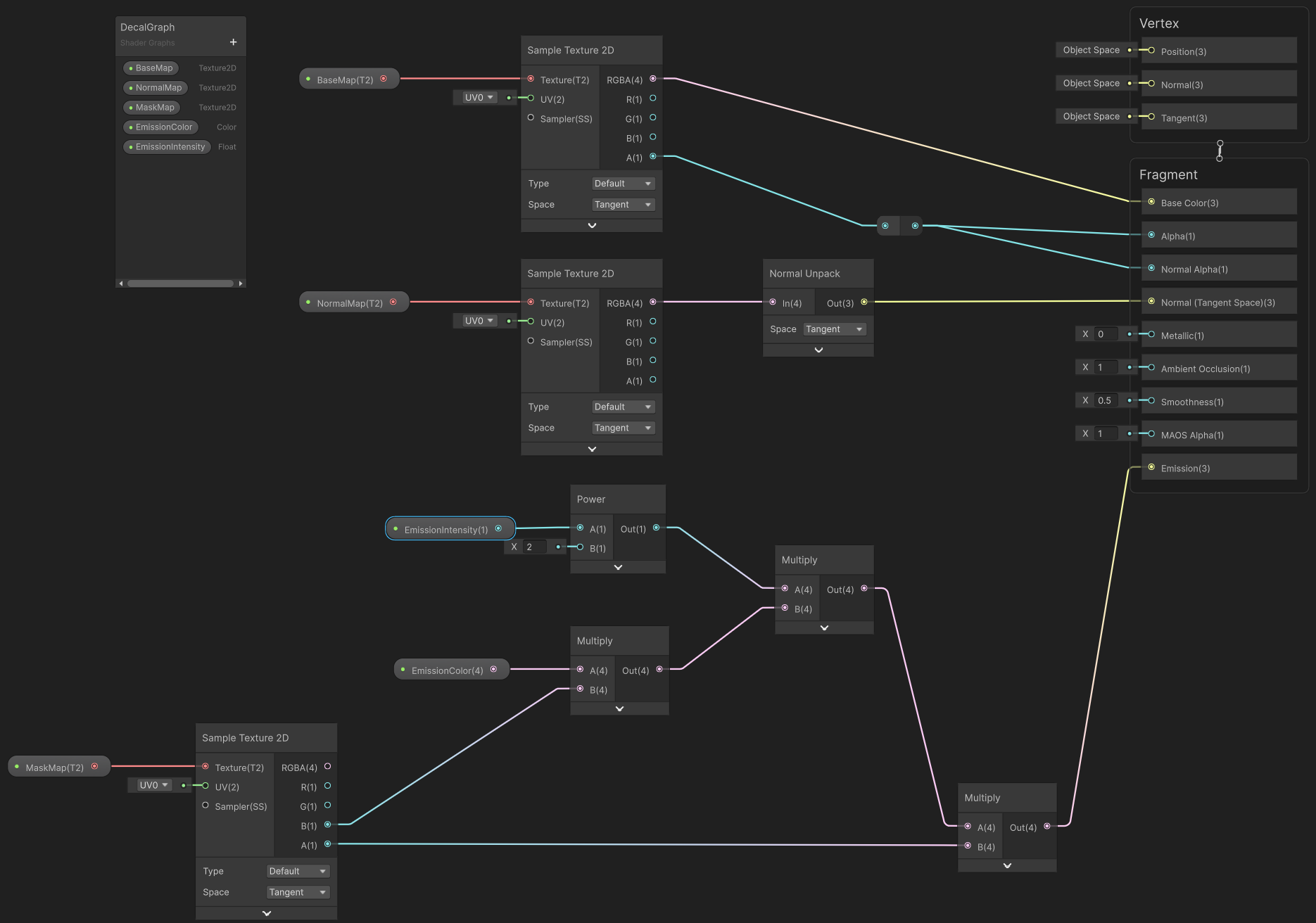This screenshot has height=923, width=1316.
Task: Add new property with plus icon in DecalGraph blackboard
Action: coord(234,42)
